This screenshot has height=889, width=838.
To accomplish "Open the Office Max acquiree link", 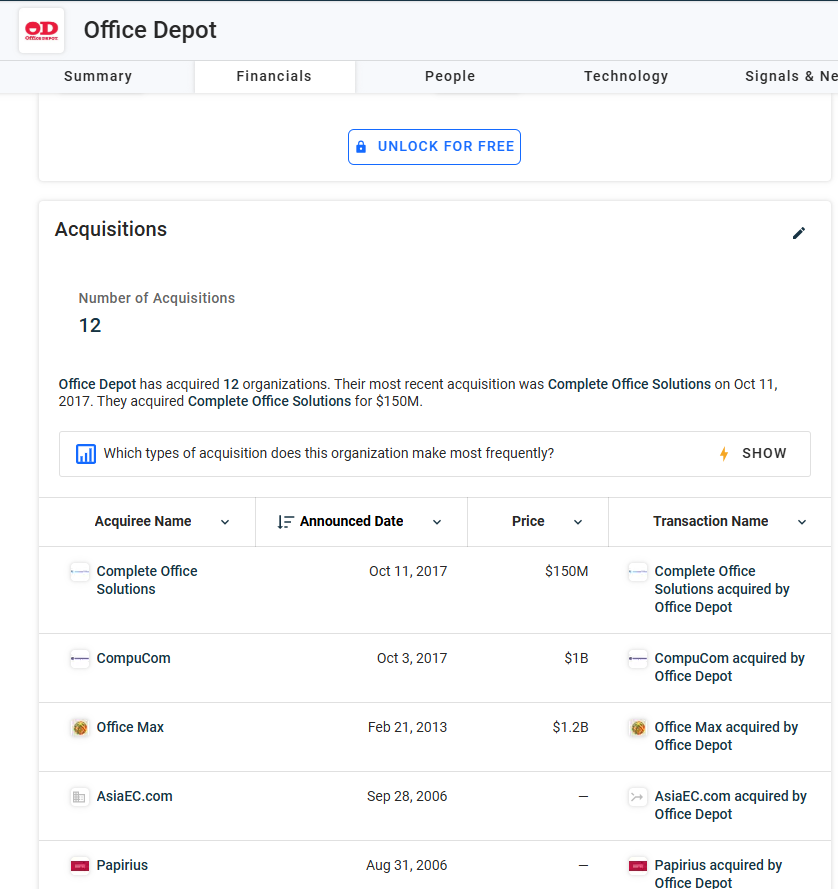I will pyautogui.click(x=130, y=727).
